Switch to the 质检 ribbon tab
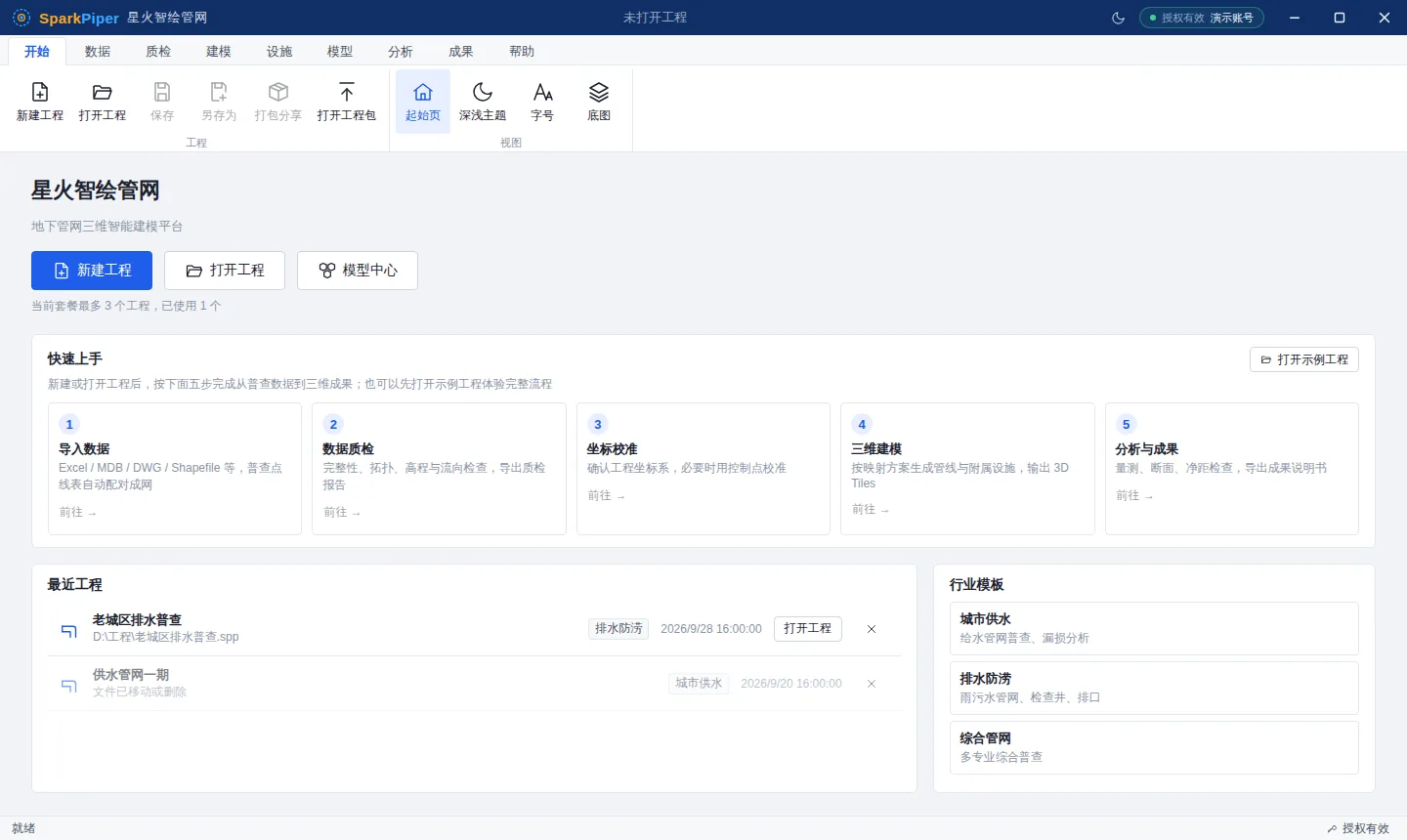Screen dimensions: 1407x840 (x=158, y=51)
